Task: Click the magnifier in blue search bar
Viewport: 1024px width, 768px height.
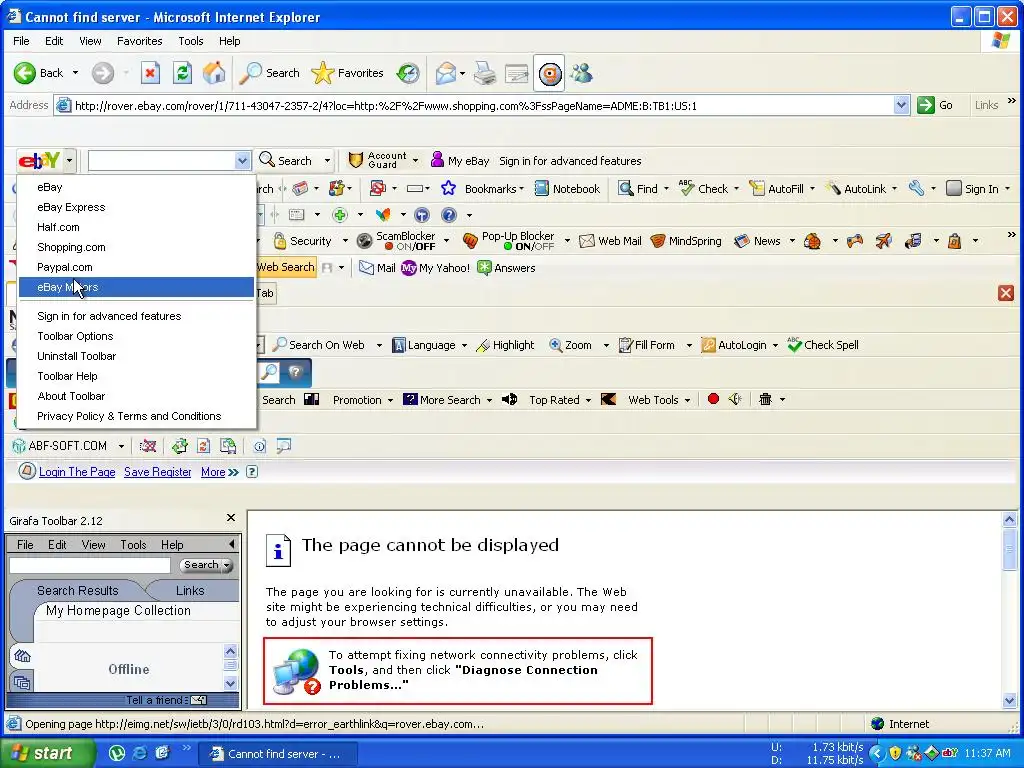Action: 268,373
